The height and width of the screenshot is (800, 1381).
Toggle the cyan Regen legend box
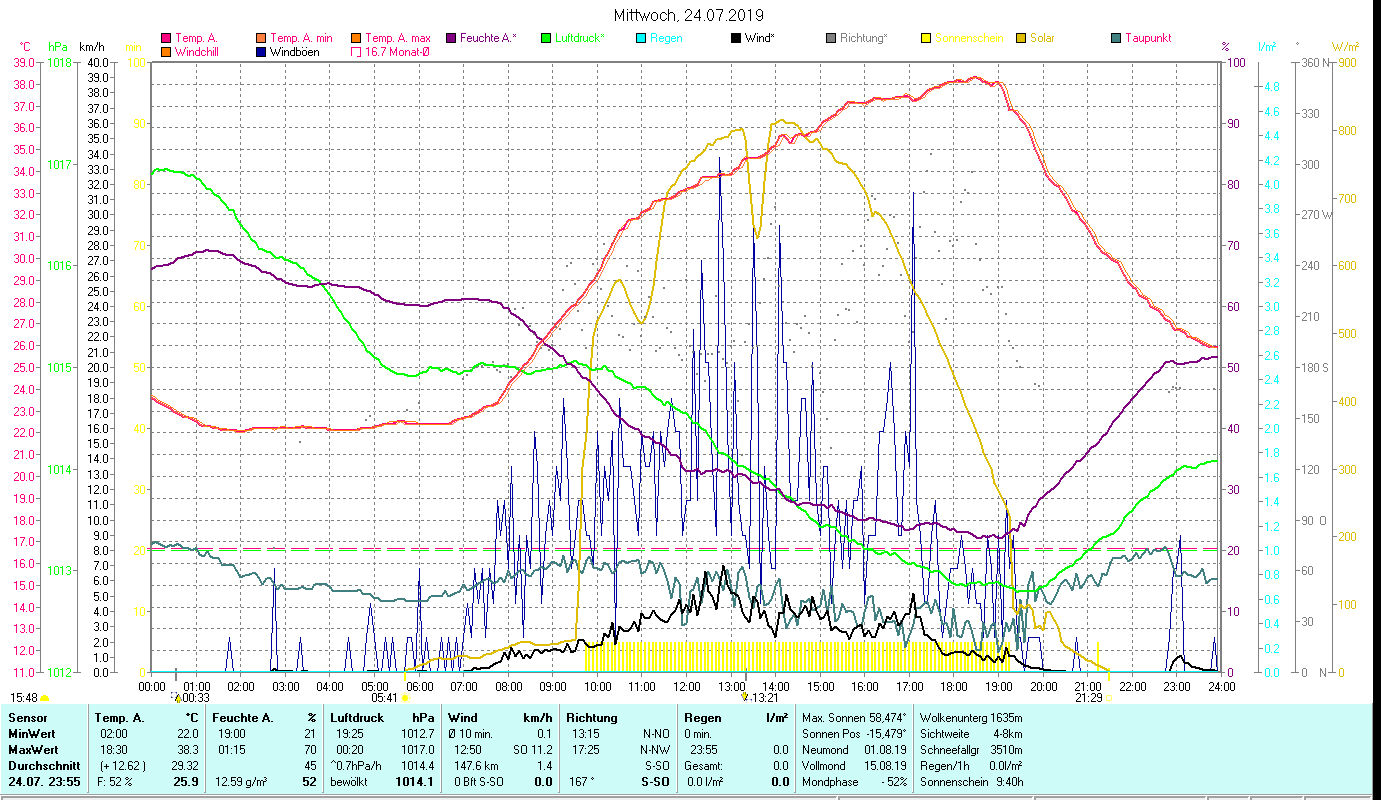[x=641, y=38]
